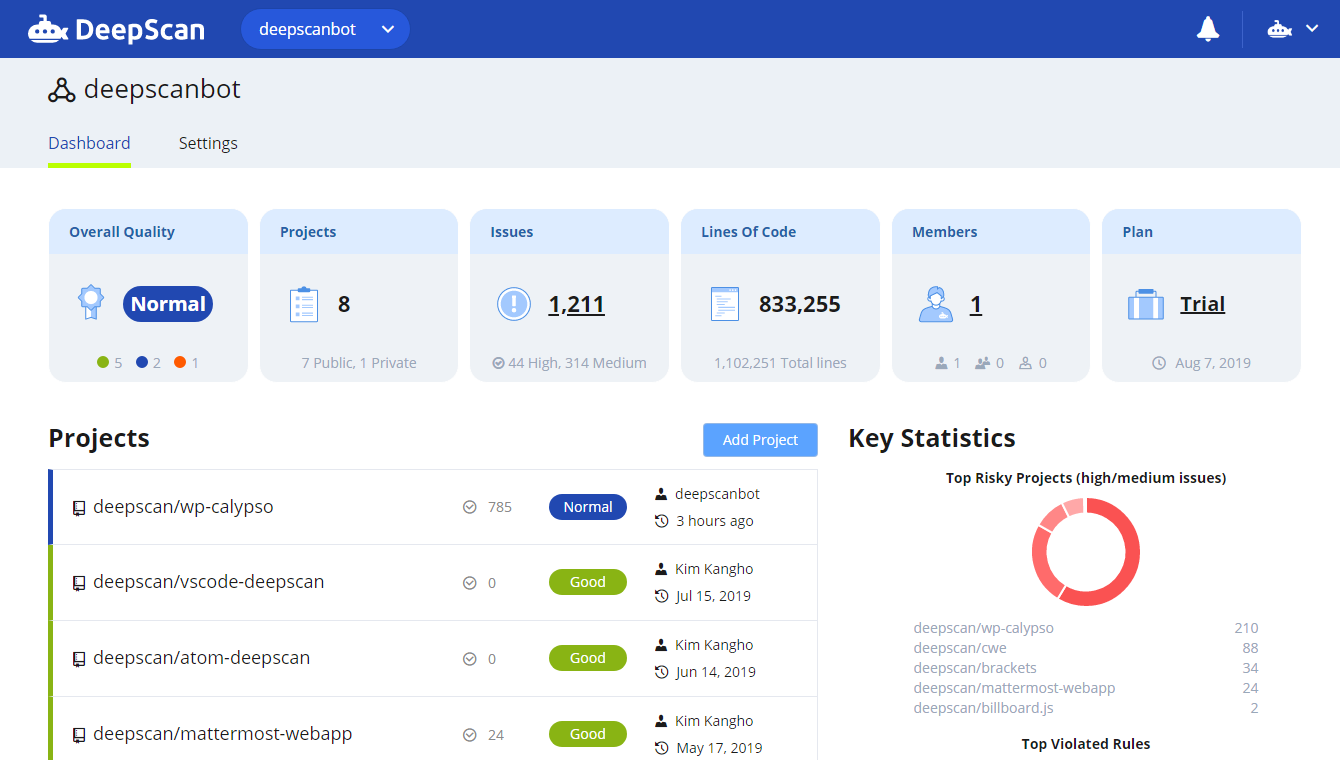
Task: Click the Projects clipboard icon
Action: coord(304,304)
